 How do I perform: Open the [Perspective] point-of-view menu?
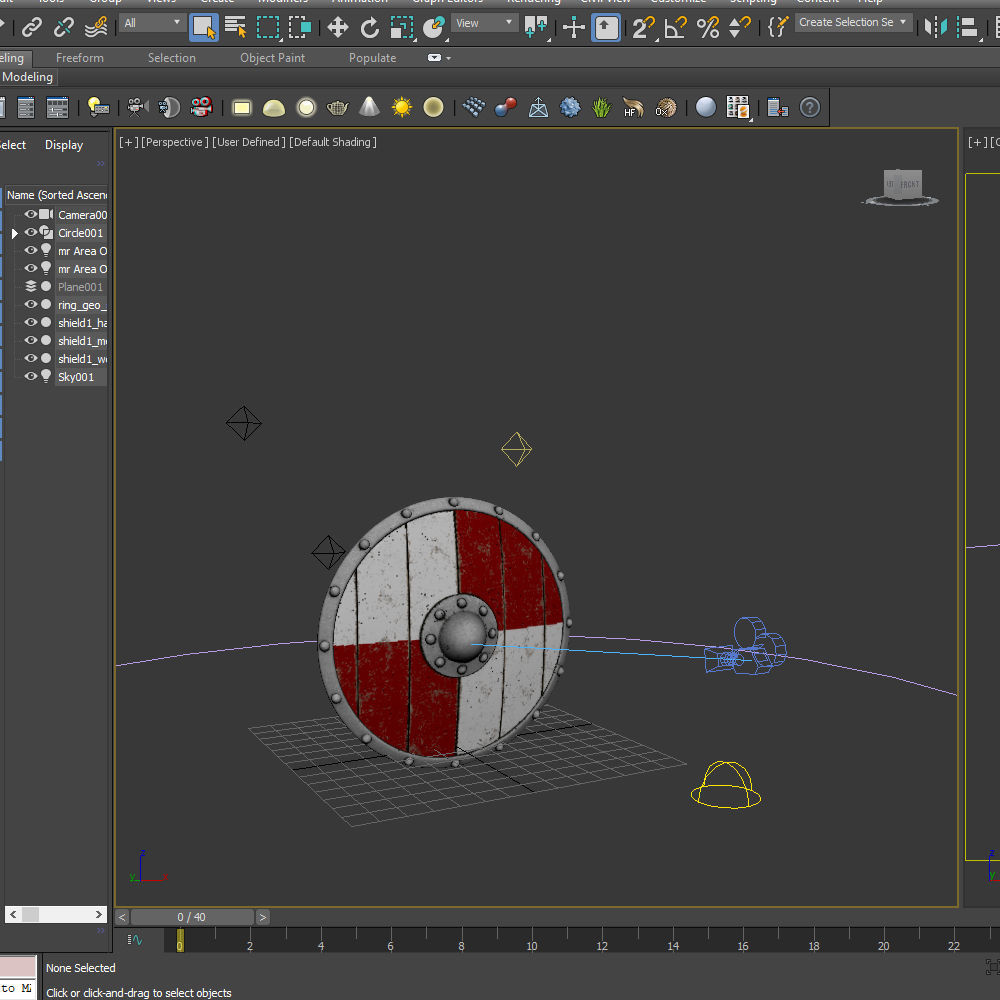click(x=175, y=142)
